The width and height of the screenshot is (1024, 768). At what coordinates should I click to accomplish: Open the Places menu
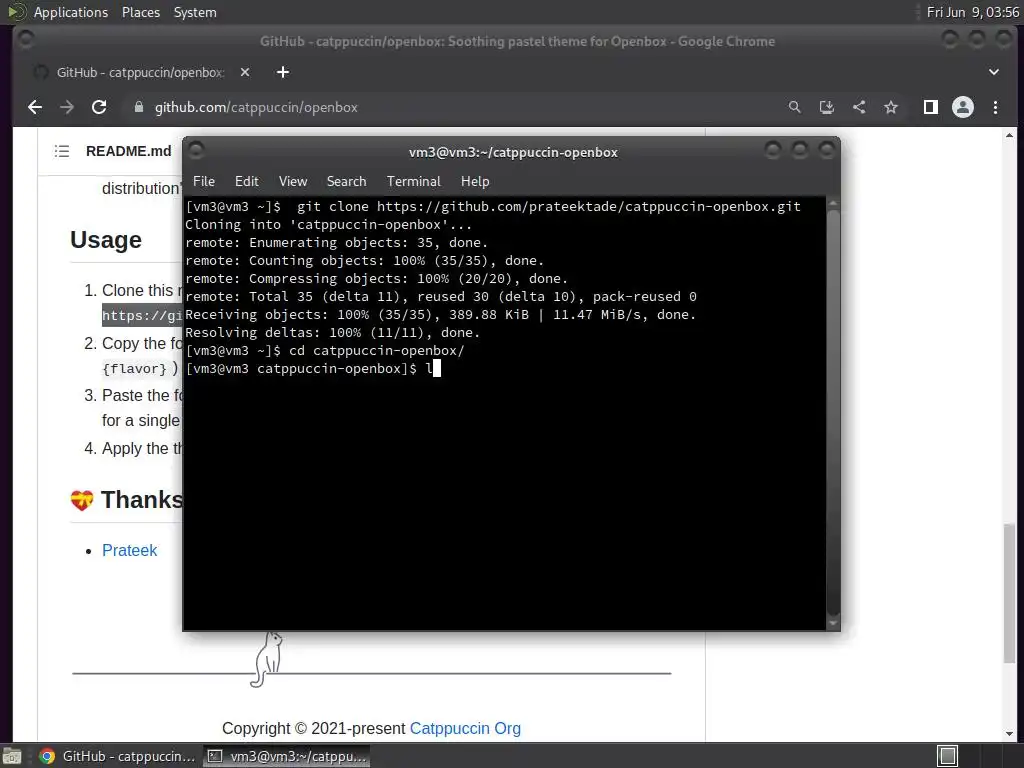point(140,12)
